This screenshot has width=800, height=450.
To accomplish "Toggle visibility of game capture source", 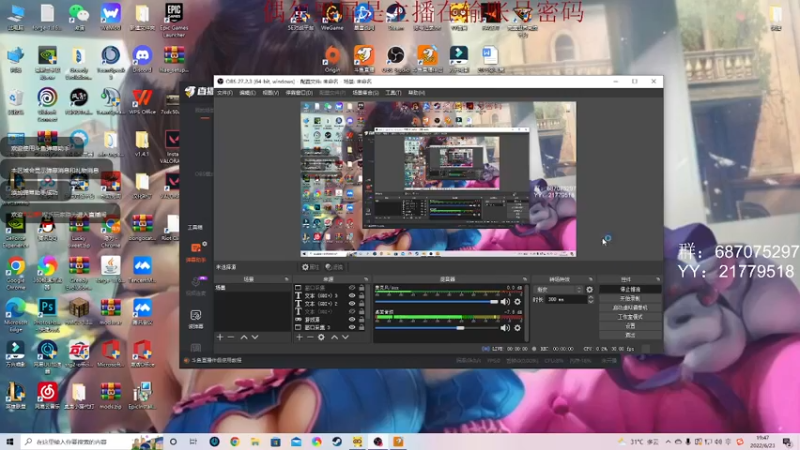I will [352, 319].
